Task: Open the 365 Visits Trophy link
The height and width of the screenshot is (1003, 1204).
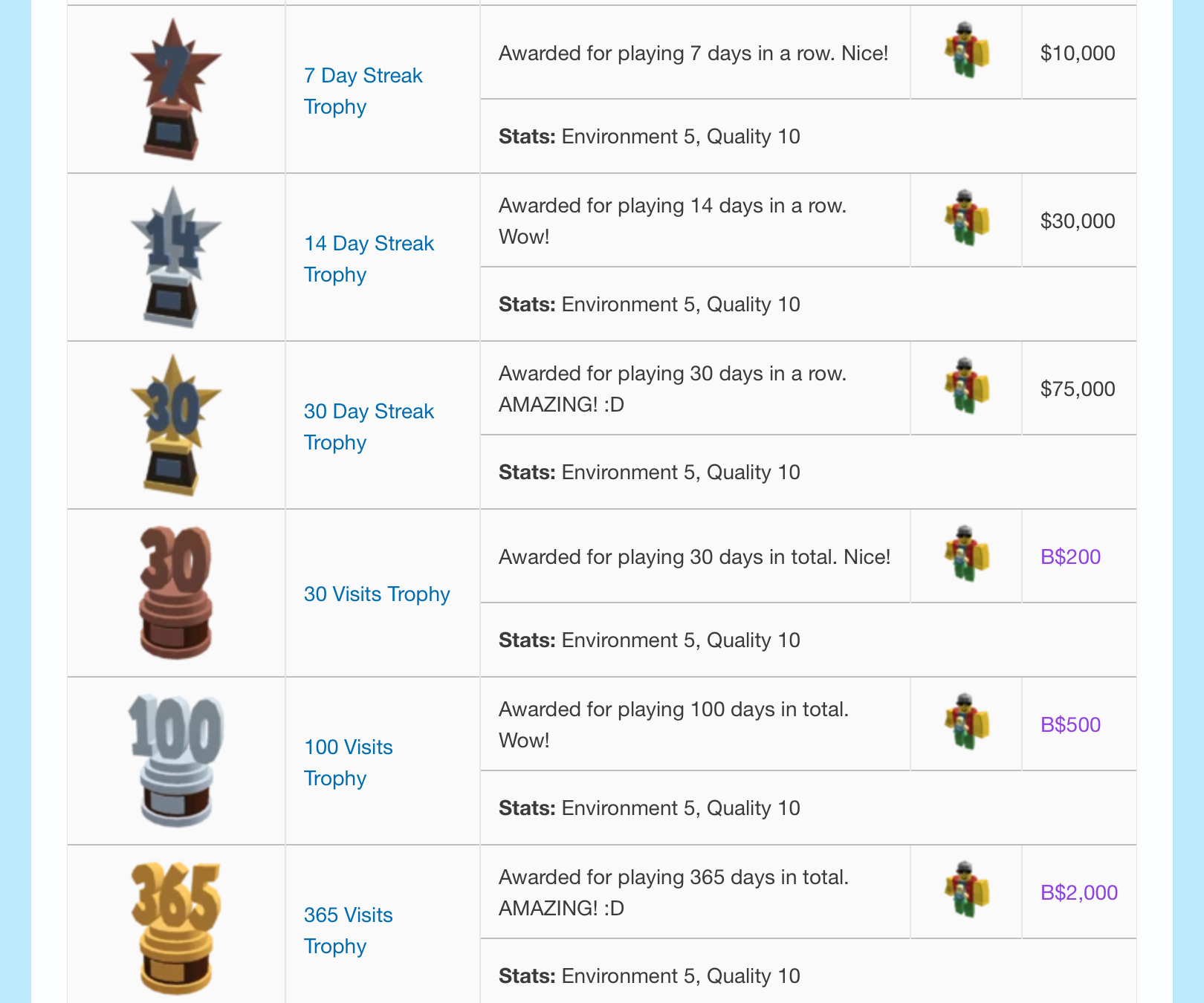Action: click(349, 930)
